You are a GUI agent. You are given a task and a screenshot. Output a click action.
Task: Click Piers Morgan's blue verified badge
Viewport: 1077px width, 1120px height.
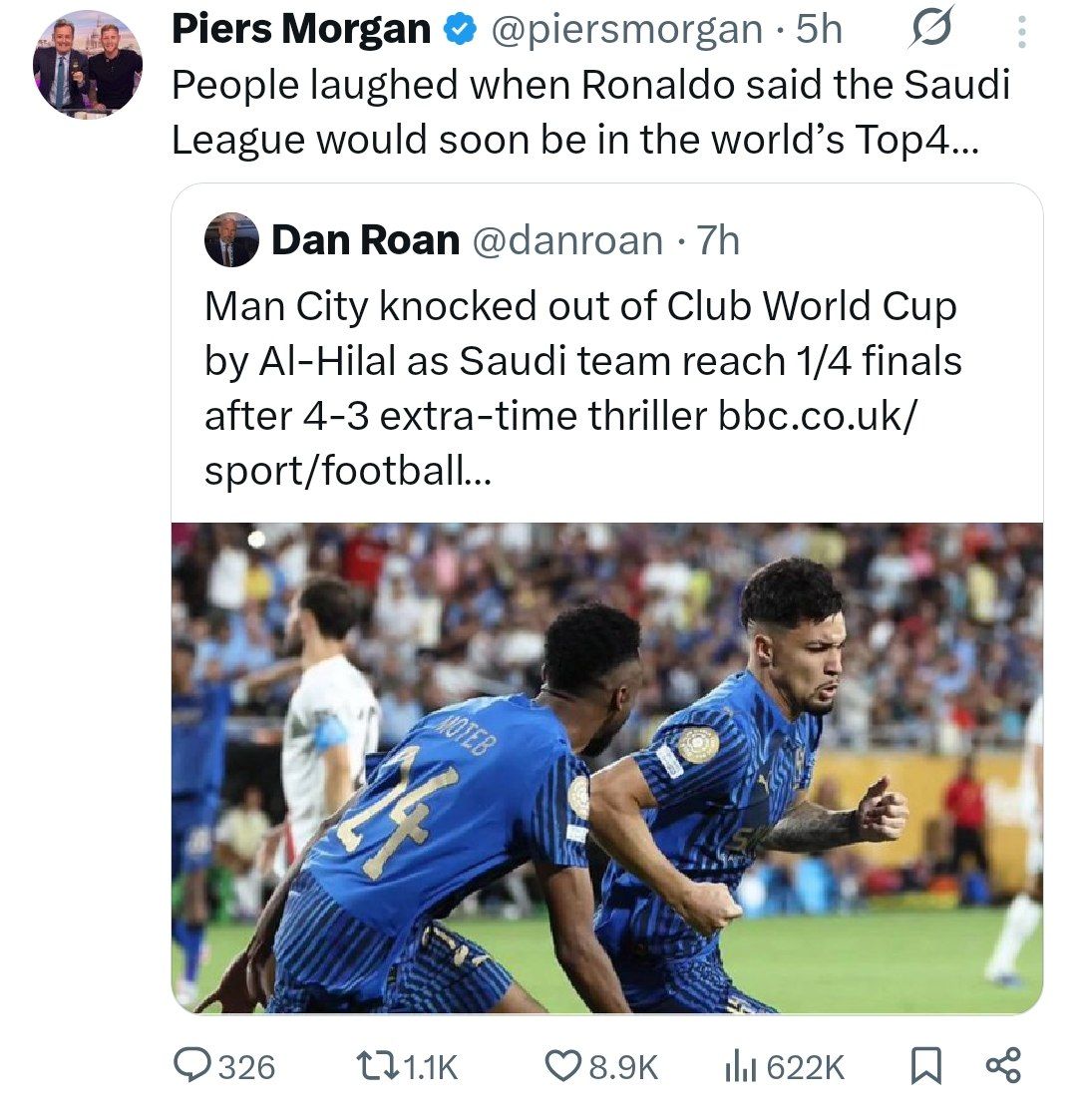tap(460, 31)
